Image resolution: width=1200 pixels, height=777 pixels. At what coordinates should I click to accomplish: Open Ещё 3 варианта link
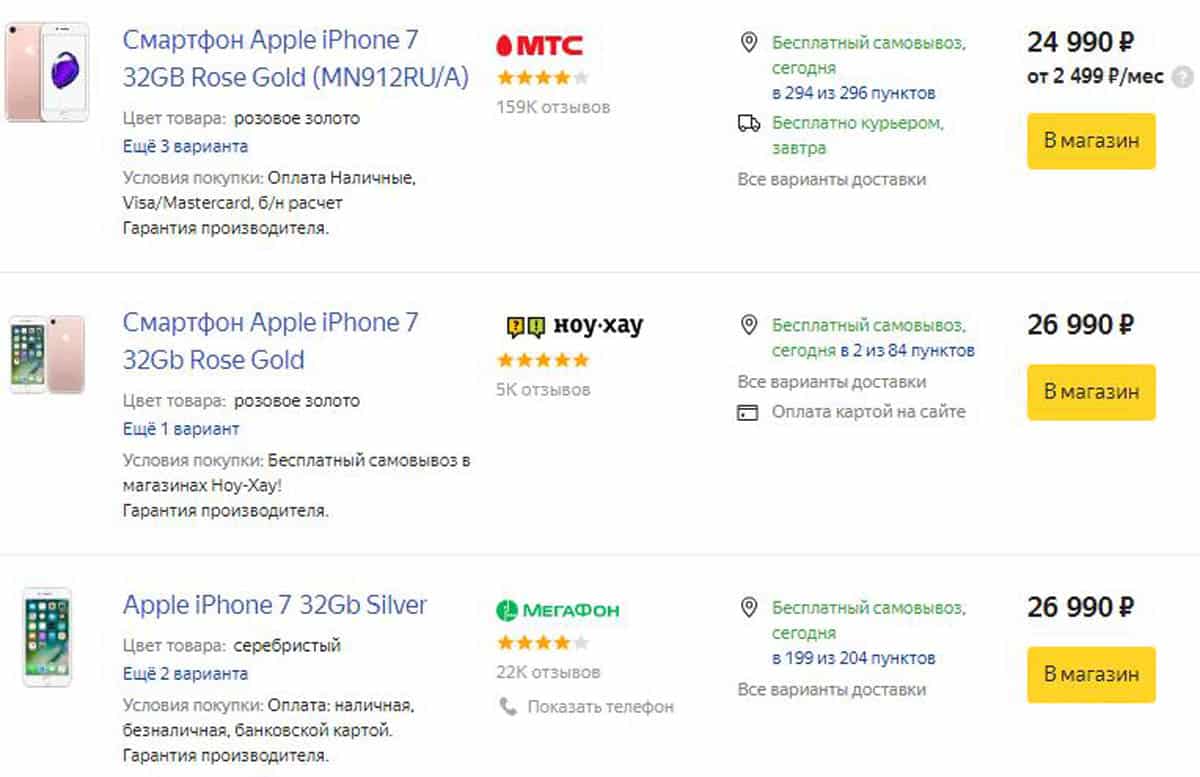point(183,146)
